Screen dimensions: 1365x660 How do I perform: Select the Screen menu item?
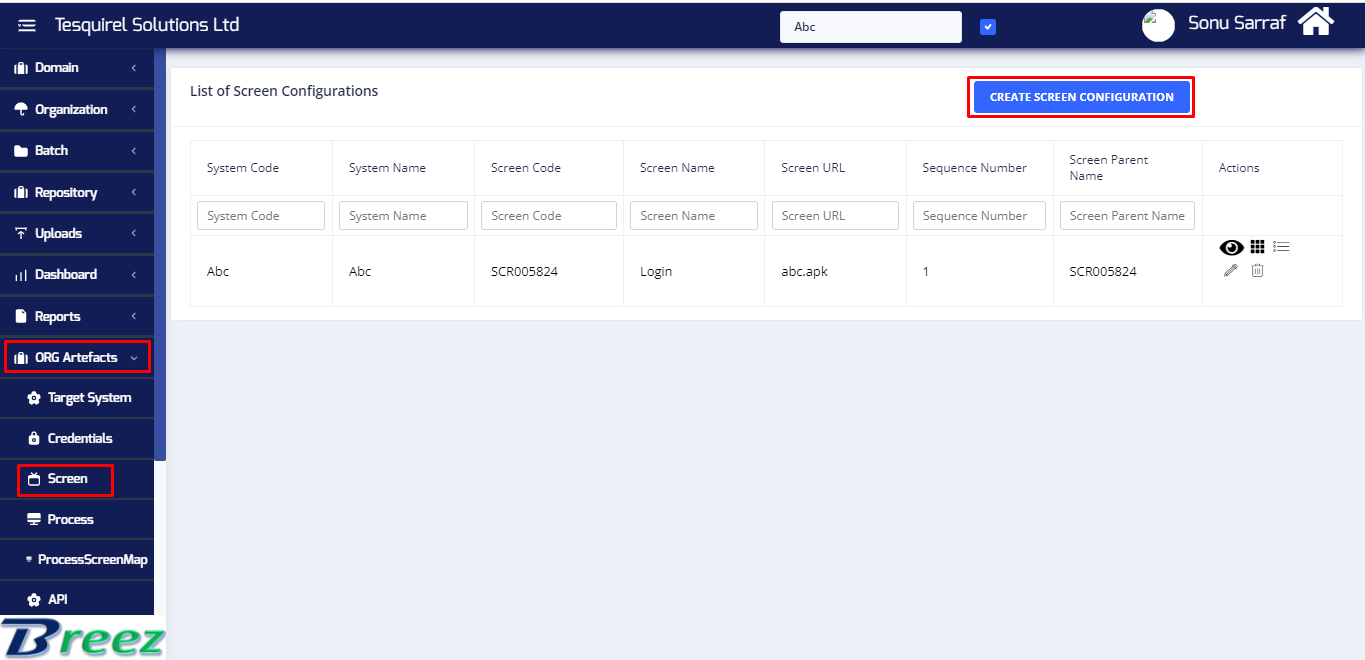[77, 479]
